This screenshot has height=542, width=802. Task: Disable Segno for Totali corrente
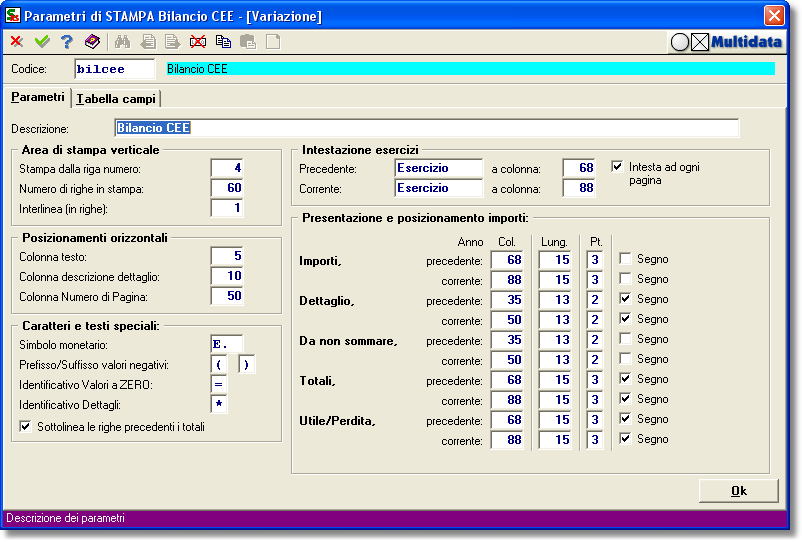625,398
